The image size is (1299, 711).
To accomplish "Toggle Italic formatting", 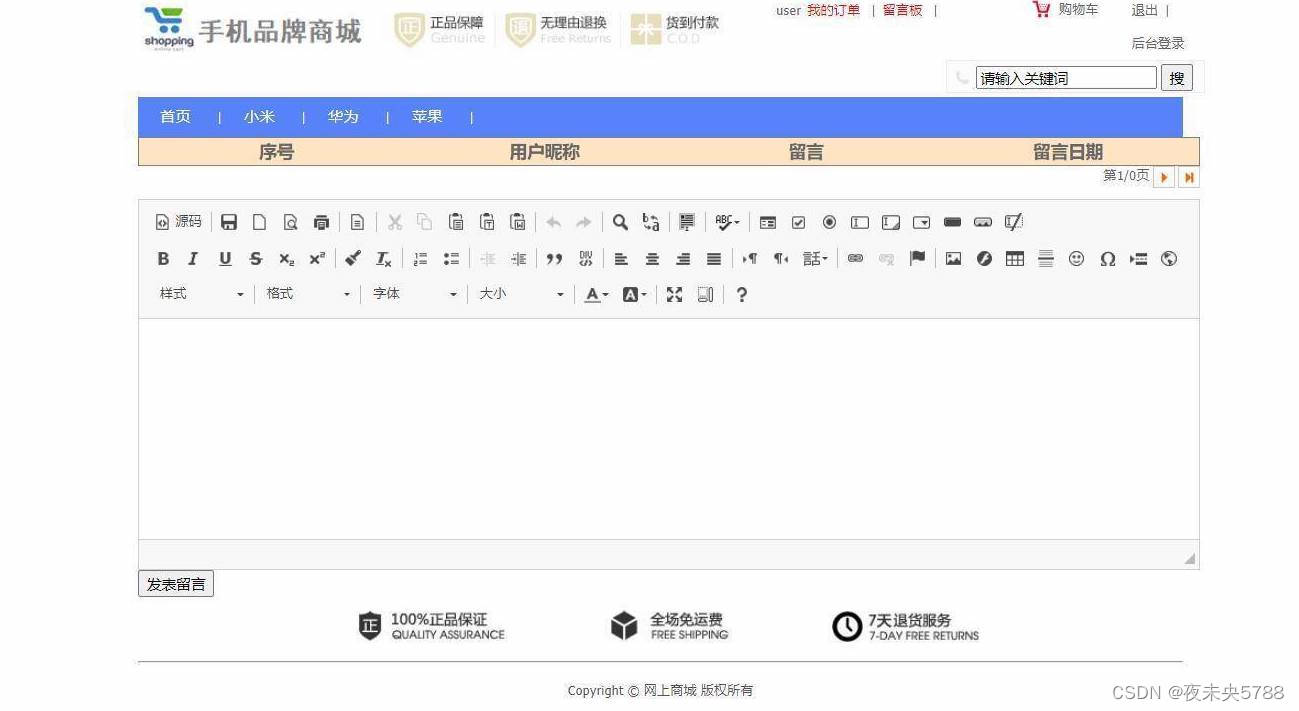I will click(x=193, y=259).
